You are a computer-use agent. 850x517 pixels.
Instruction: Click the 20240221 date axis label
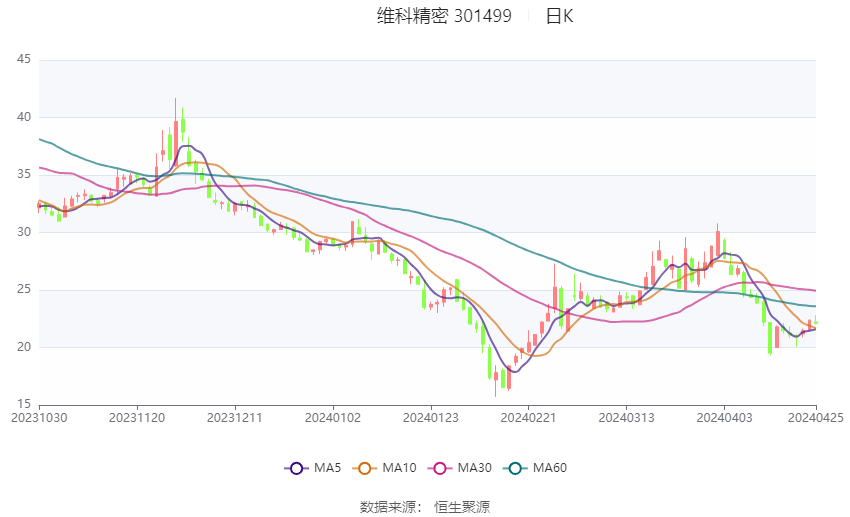click(527, 417)
